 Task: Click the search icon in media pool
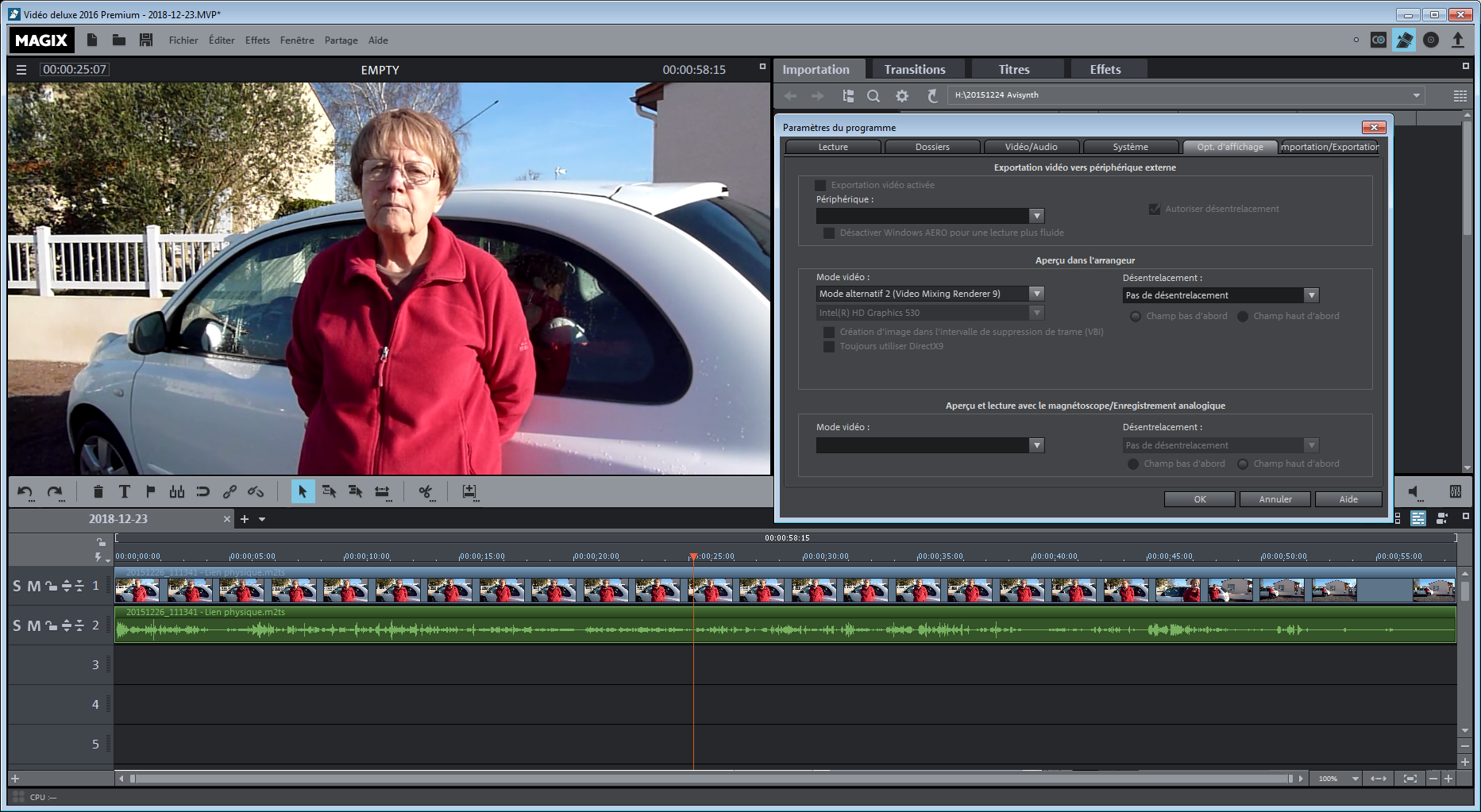(874, 96)
